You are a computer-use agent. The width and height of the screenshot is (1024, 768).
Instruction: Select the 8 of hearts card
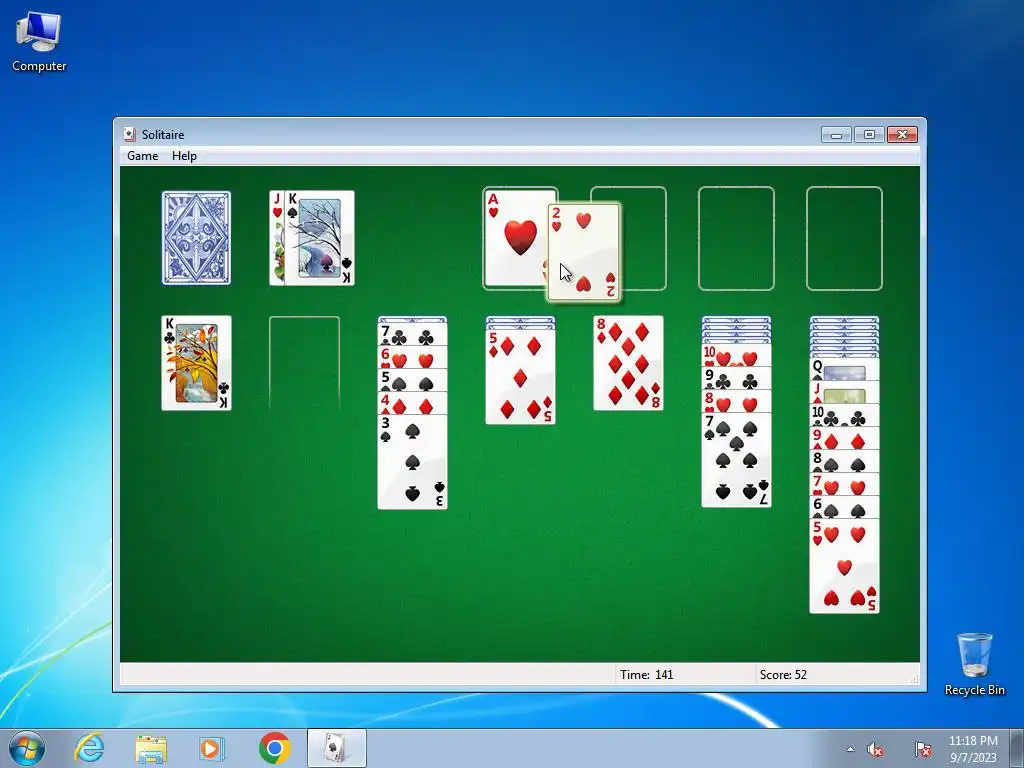tap(736, 401)
